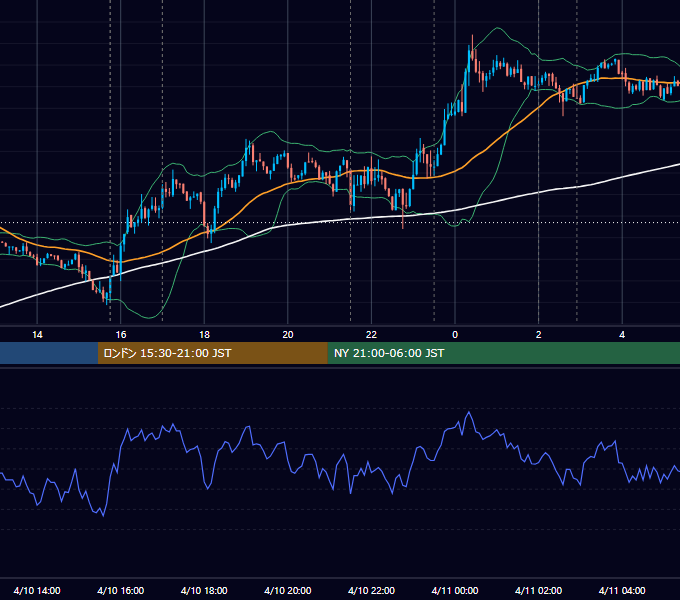
Task: Click hour label 2 on price chart axis
Action: point(538,335)
